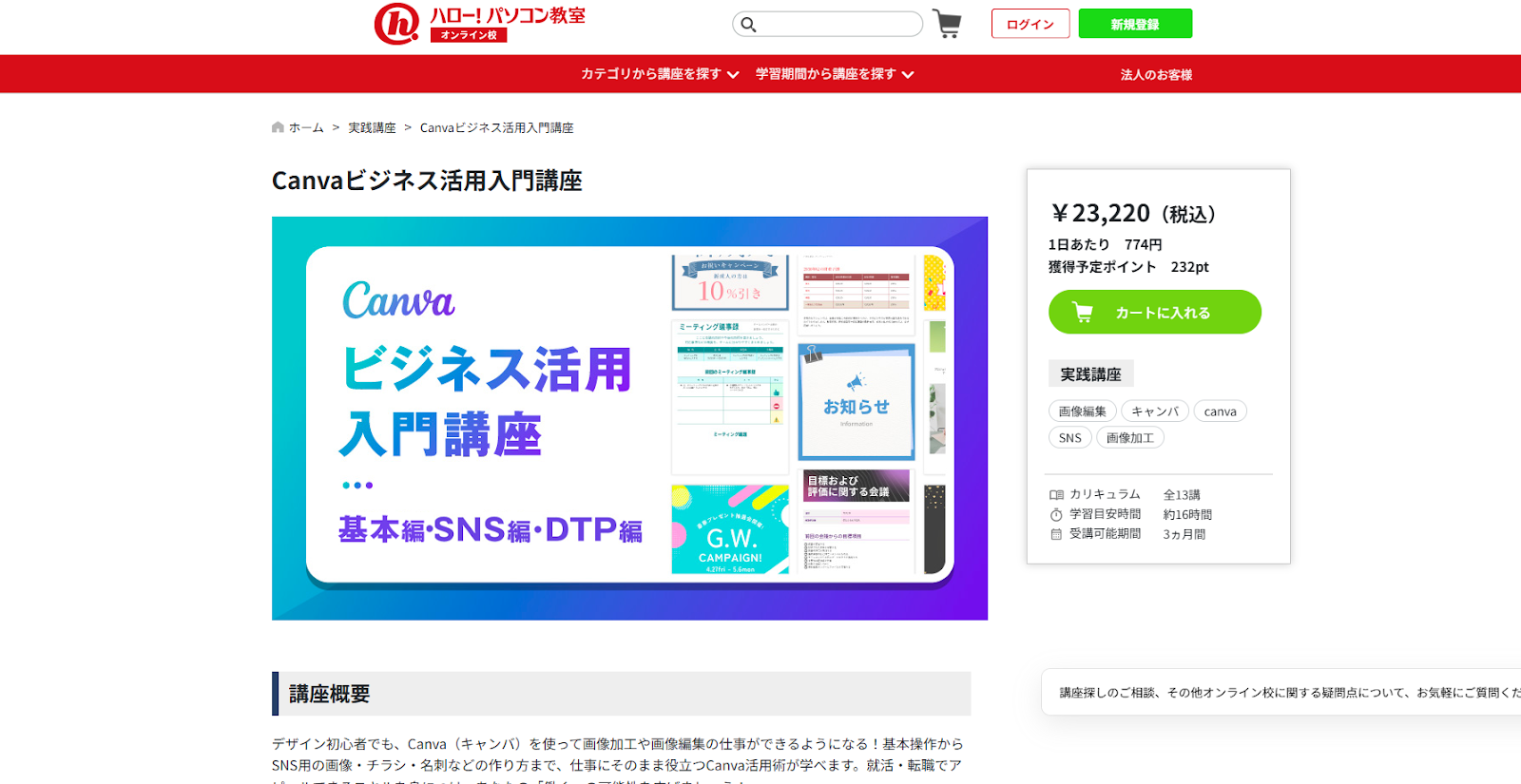Click 実践講座 breadcrumb link
The width and height of the screenshot is (1521, 784).
coord(372,128)
